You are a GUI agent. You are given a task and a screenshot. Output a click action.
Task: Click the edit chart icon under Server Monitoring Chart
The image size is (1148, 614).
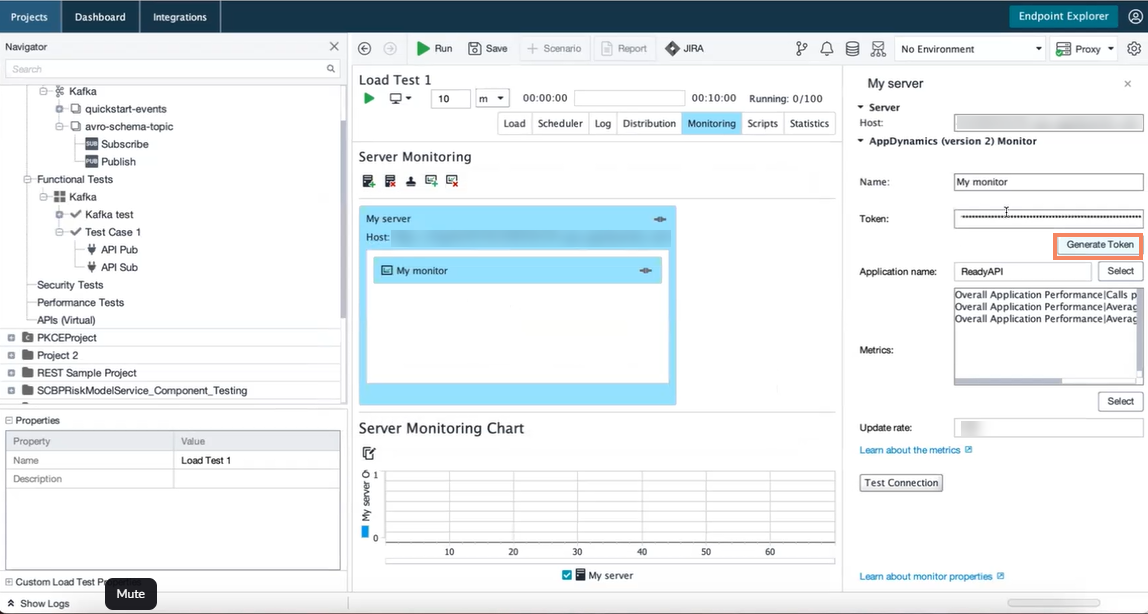(x=368, y=452)
